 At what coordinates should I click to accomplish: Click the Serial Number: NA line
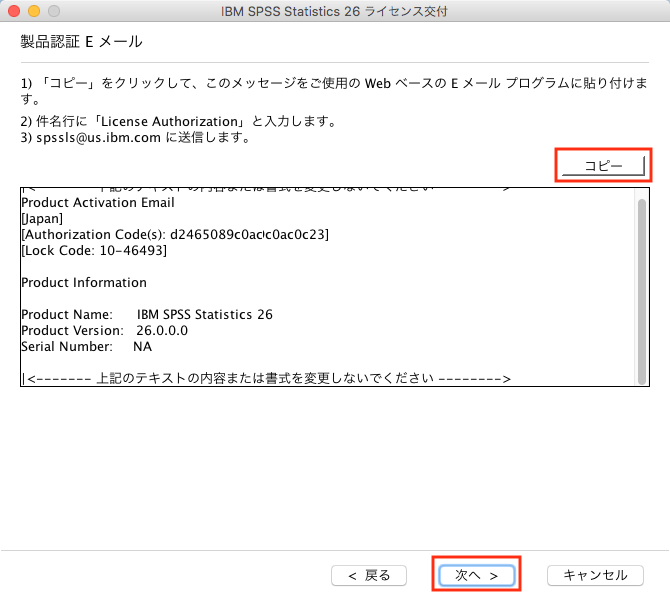point(86,346)
